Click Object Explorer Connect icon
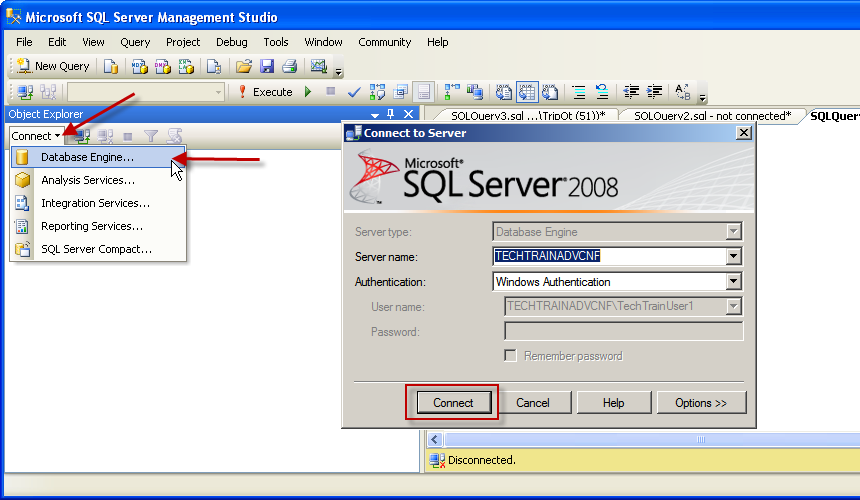 pyautogui.click(x=82, y=136)
